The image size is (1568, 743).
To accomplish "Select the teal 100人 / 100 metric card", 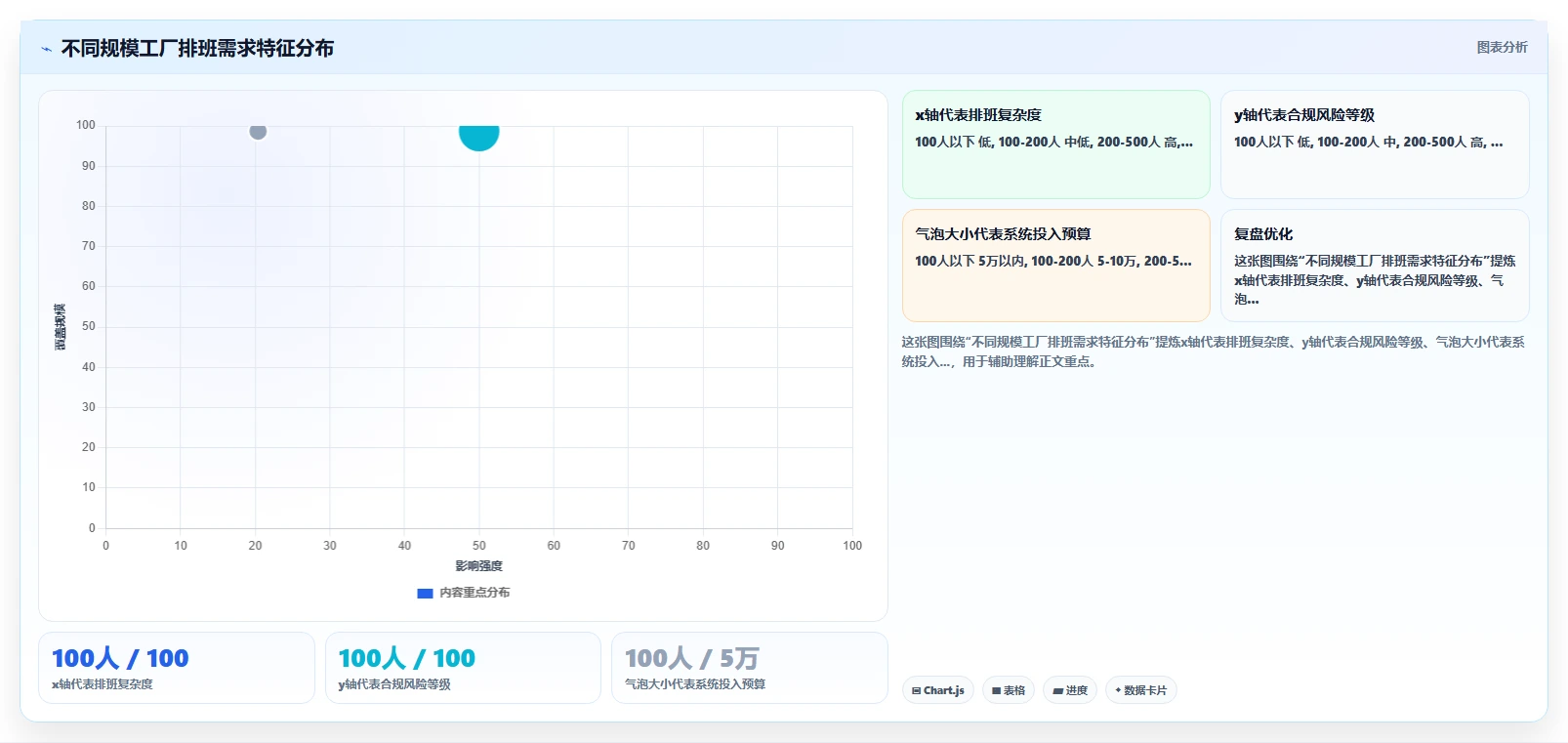I will tap(463, 668).
